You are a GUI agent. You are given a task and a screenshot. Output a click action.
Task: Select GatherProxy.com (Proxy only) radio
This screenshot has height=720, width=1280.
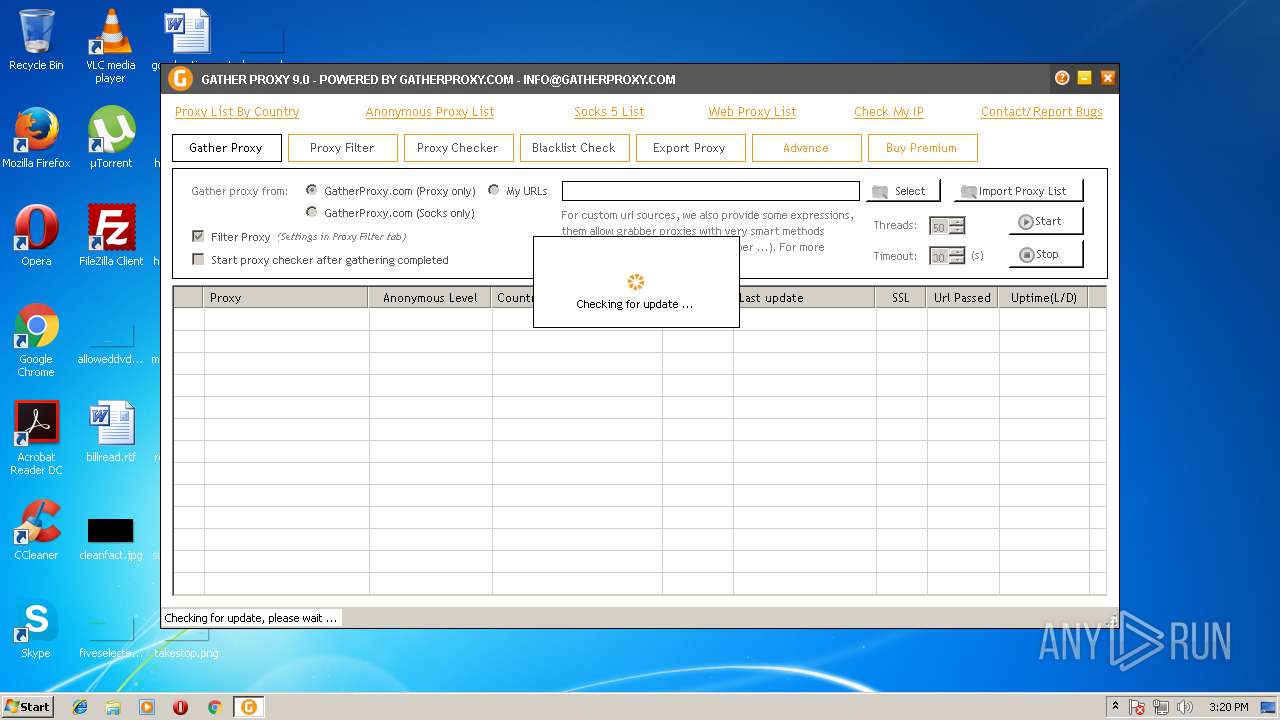(312, 190)
